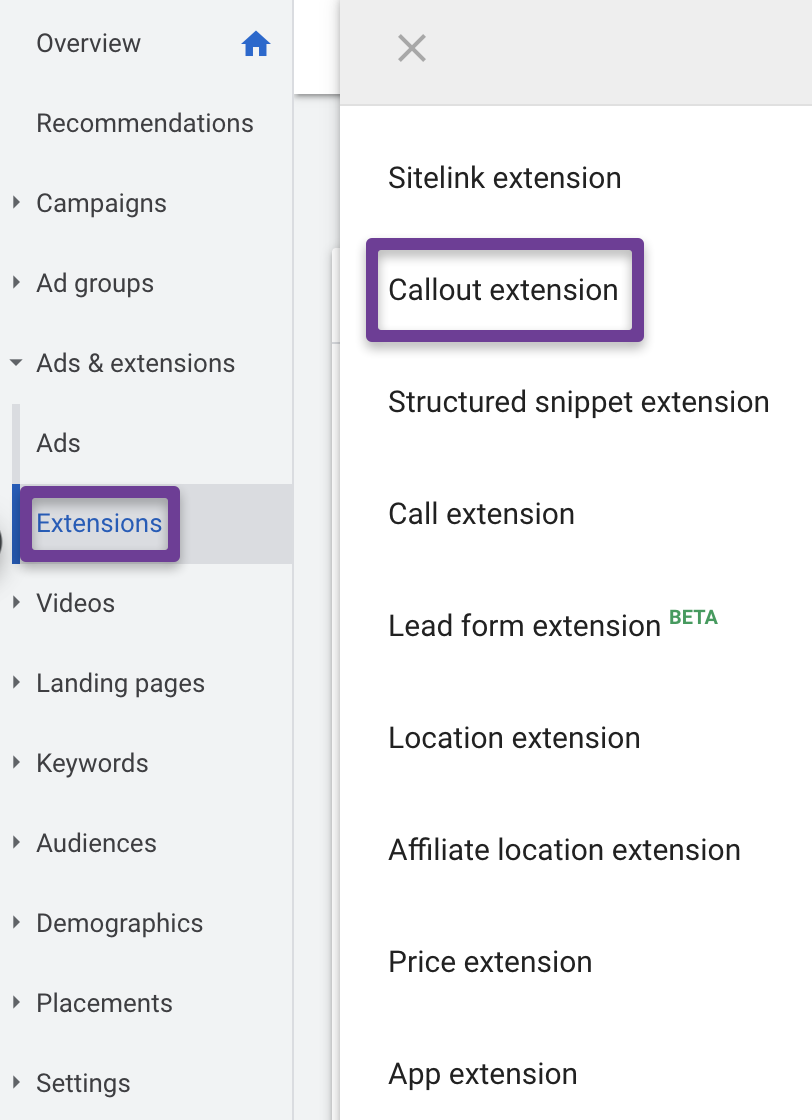
Task: Expand the Videos section arrow
Action: pyautogui.click(x=16, y=603)
